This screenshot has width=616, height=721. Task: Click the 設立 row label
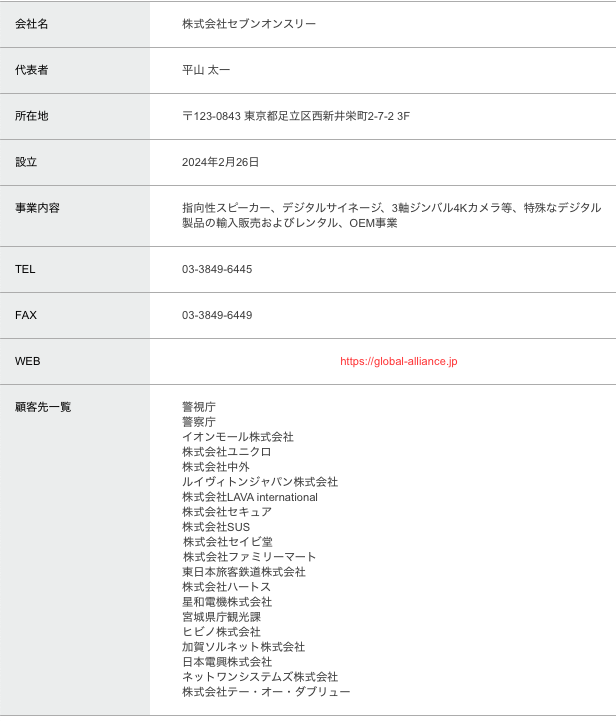(26, 162)
